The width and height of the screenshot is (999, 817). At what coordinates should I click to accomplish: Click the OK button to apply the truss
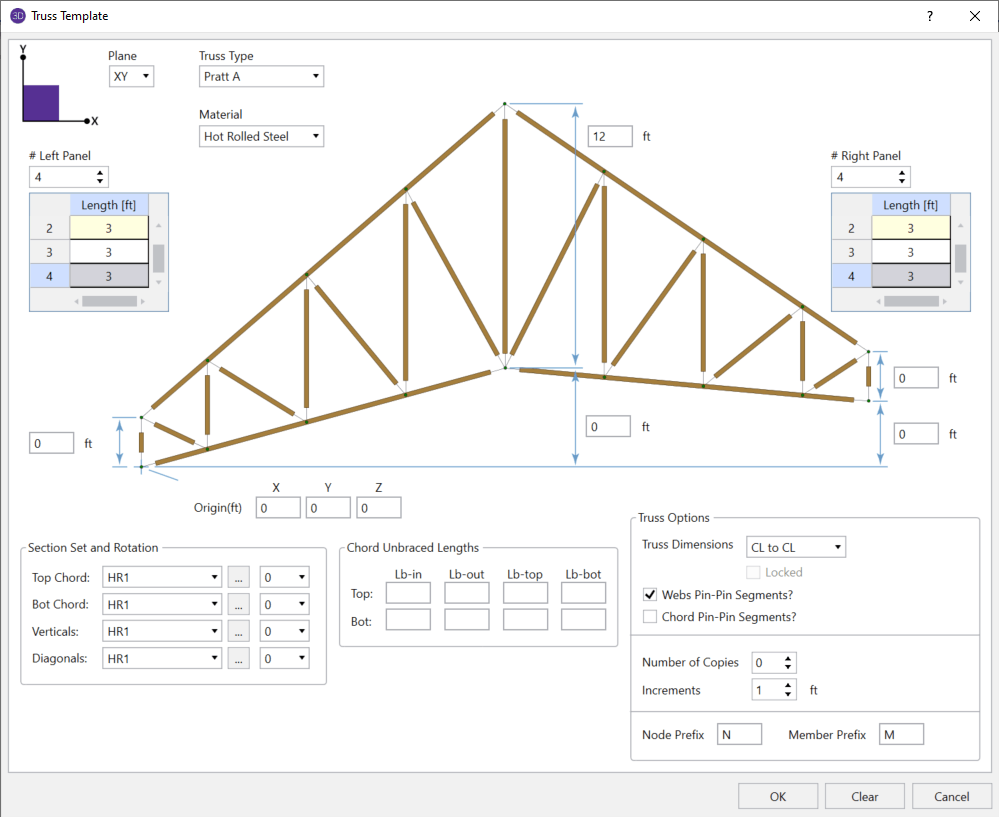(x=777, y=796)
